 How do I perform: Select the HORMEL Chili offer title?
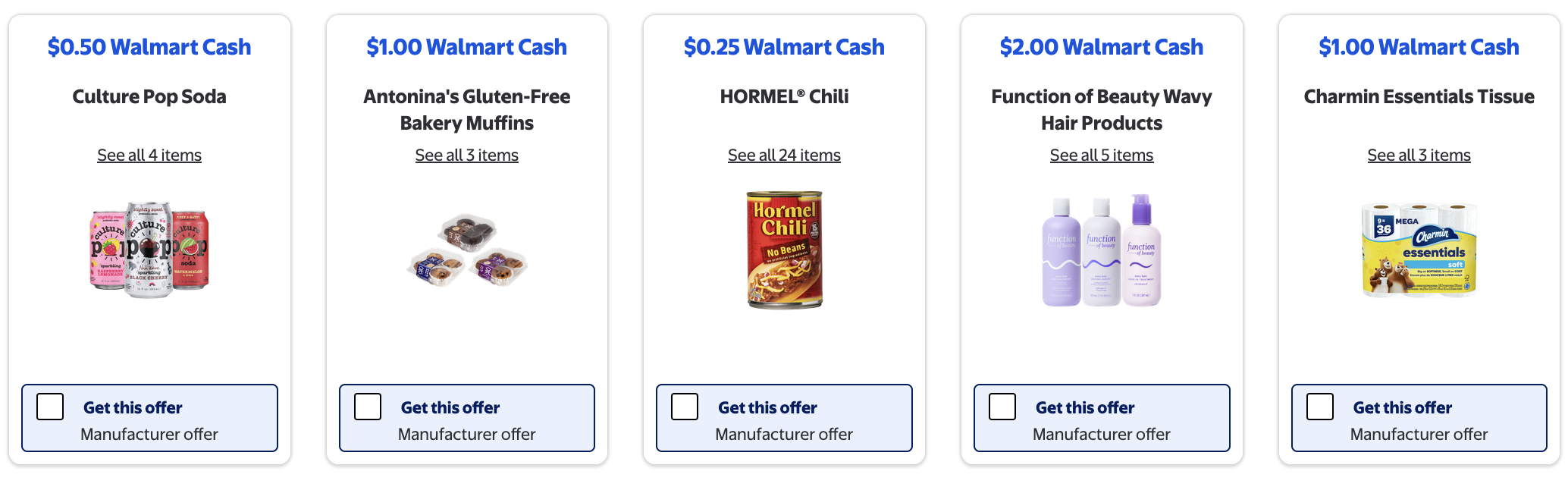tap(783, 96)
